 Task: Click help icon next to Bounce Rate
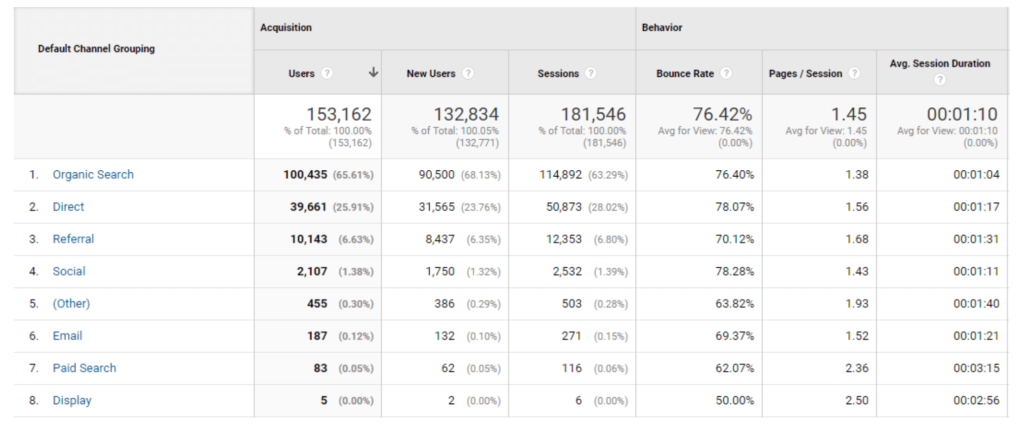[x=726, y=74]
